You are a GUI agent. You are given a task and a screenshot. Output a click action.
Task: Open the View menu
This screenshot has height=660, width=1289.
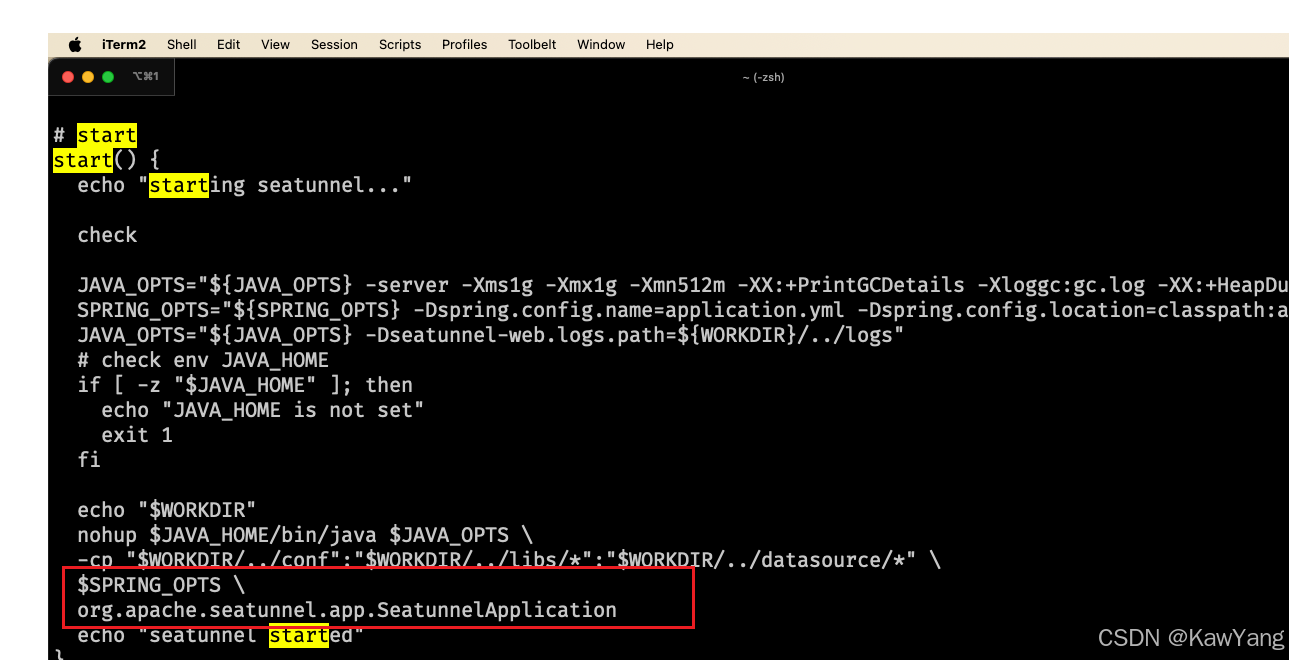275,44
